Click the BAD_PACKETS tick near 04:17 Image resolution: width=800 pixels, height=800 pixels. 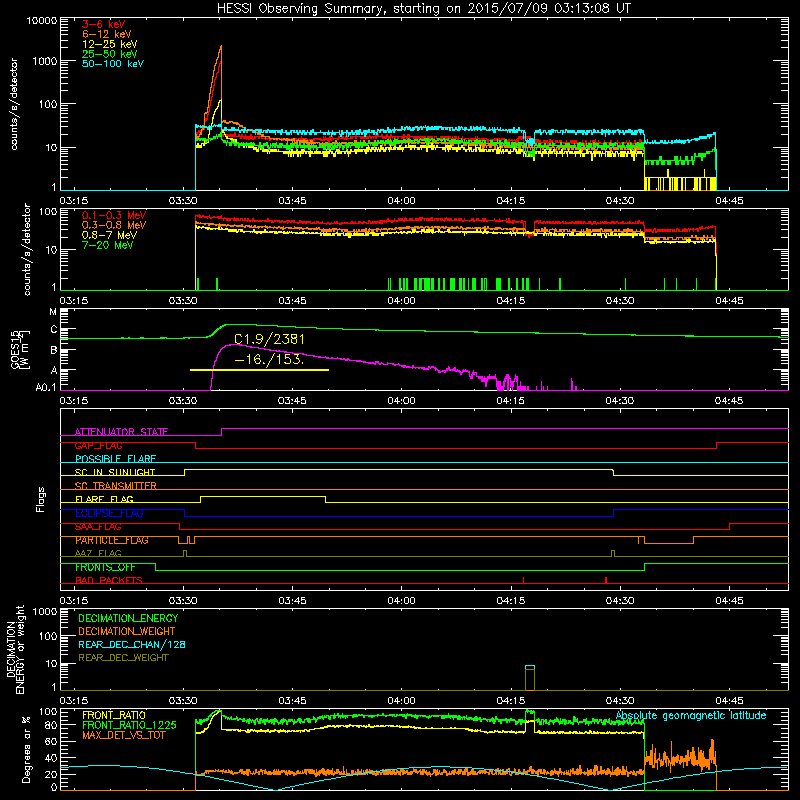point(523,580)
